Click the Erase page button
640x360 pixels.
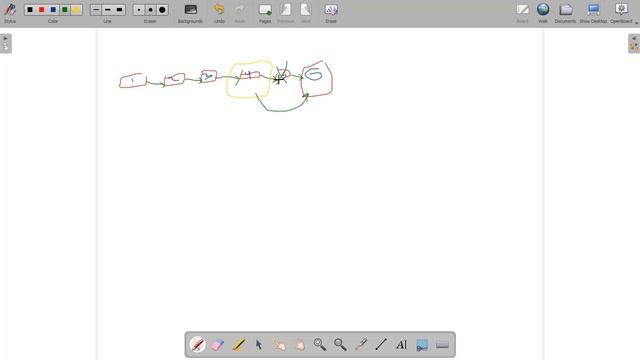[331, 13]
